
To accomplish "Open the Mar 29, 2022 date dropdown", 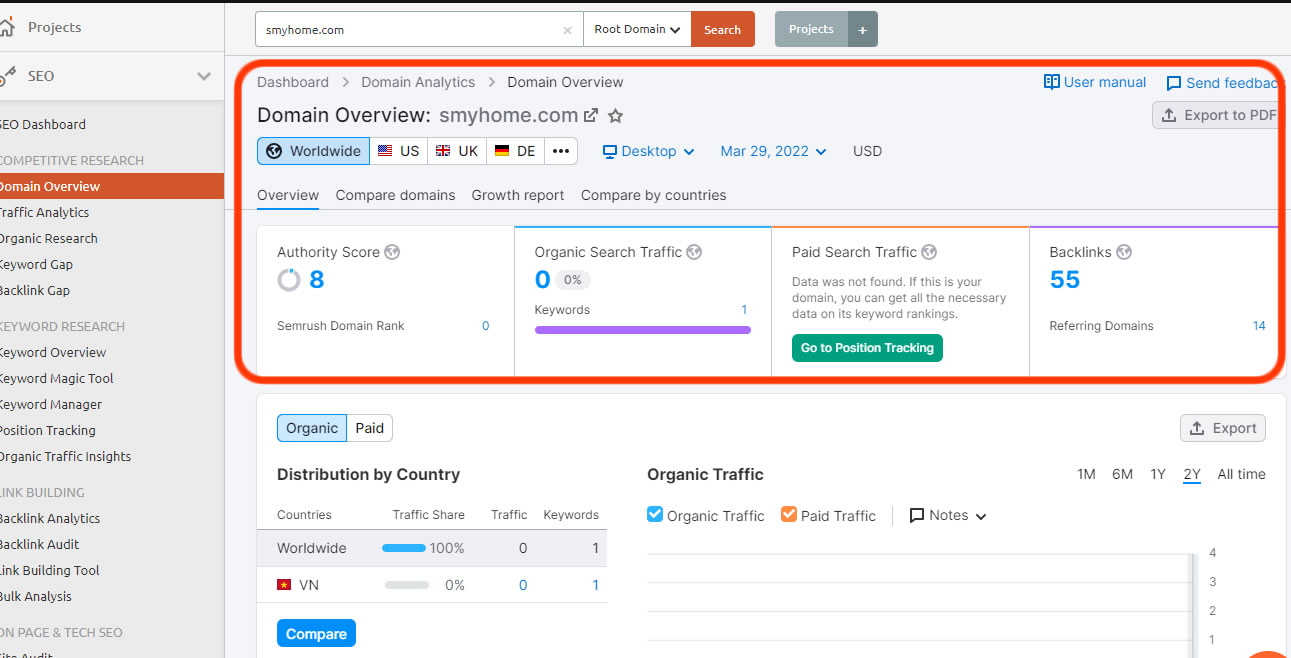I will tap(774, 151).
